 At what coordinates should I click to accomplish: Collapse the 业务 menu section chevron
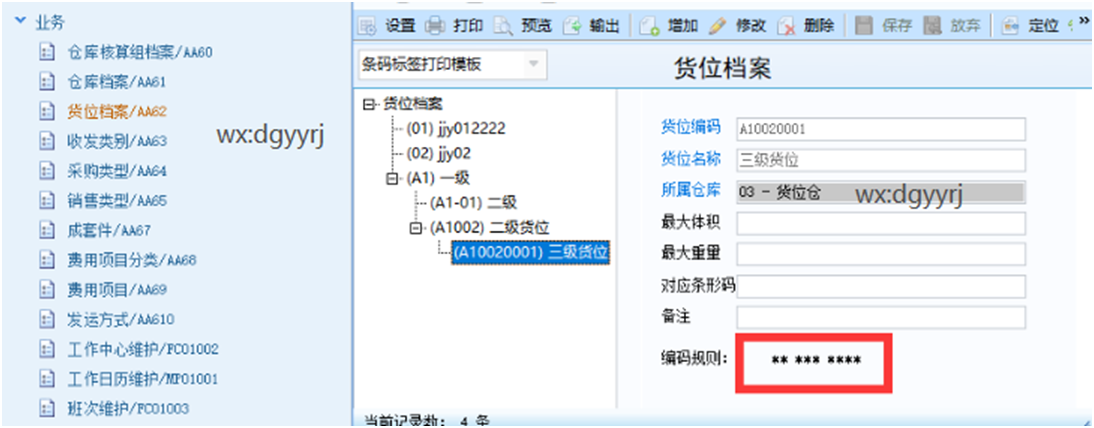[x=20, y=22]
